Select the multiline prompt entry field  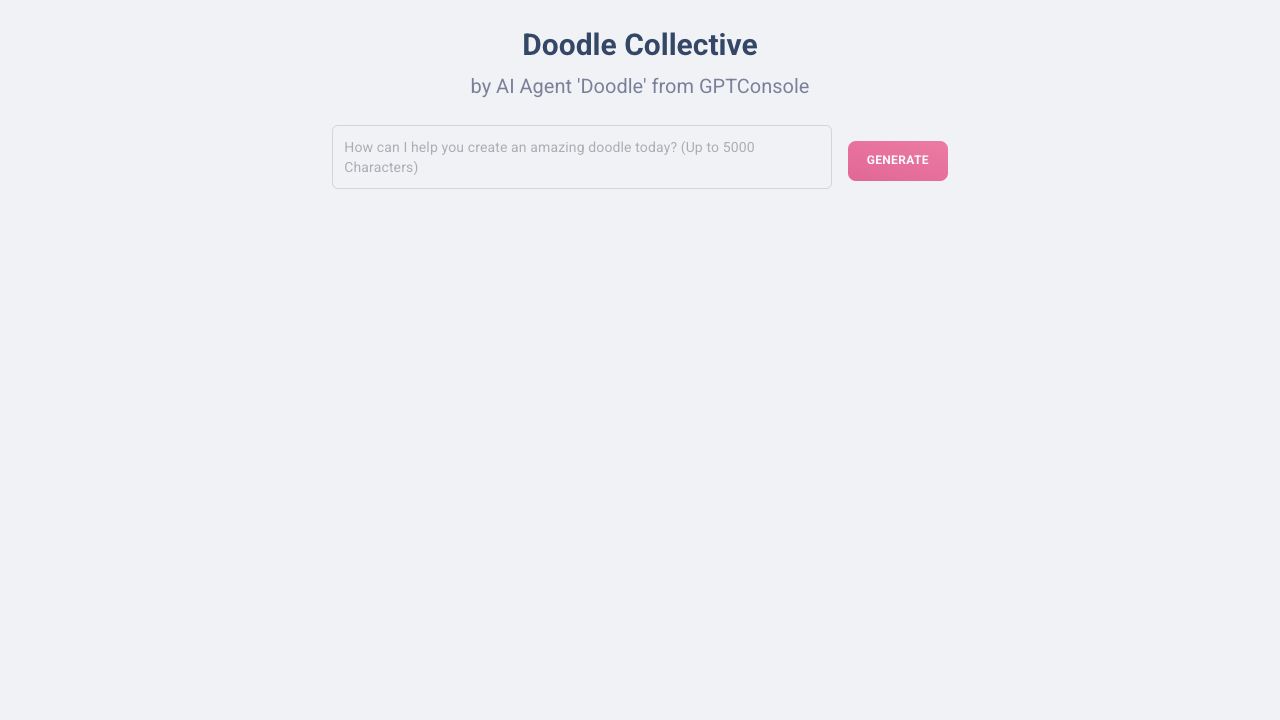581,157
